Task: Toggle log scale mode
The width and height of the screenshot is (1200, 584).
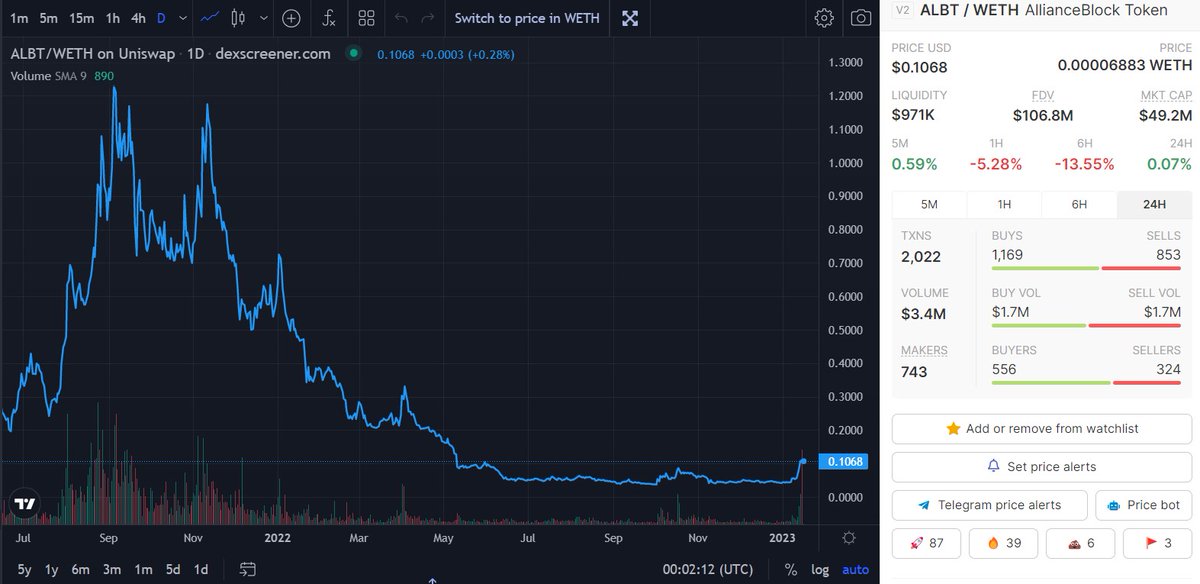Action: [x=820, y=569]
